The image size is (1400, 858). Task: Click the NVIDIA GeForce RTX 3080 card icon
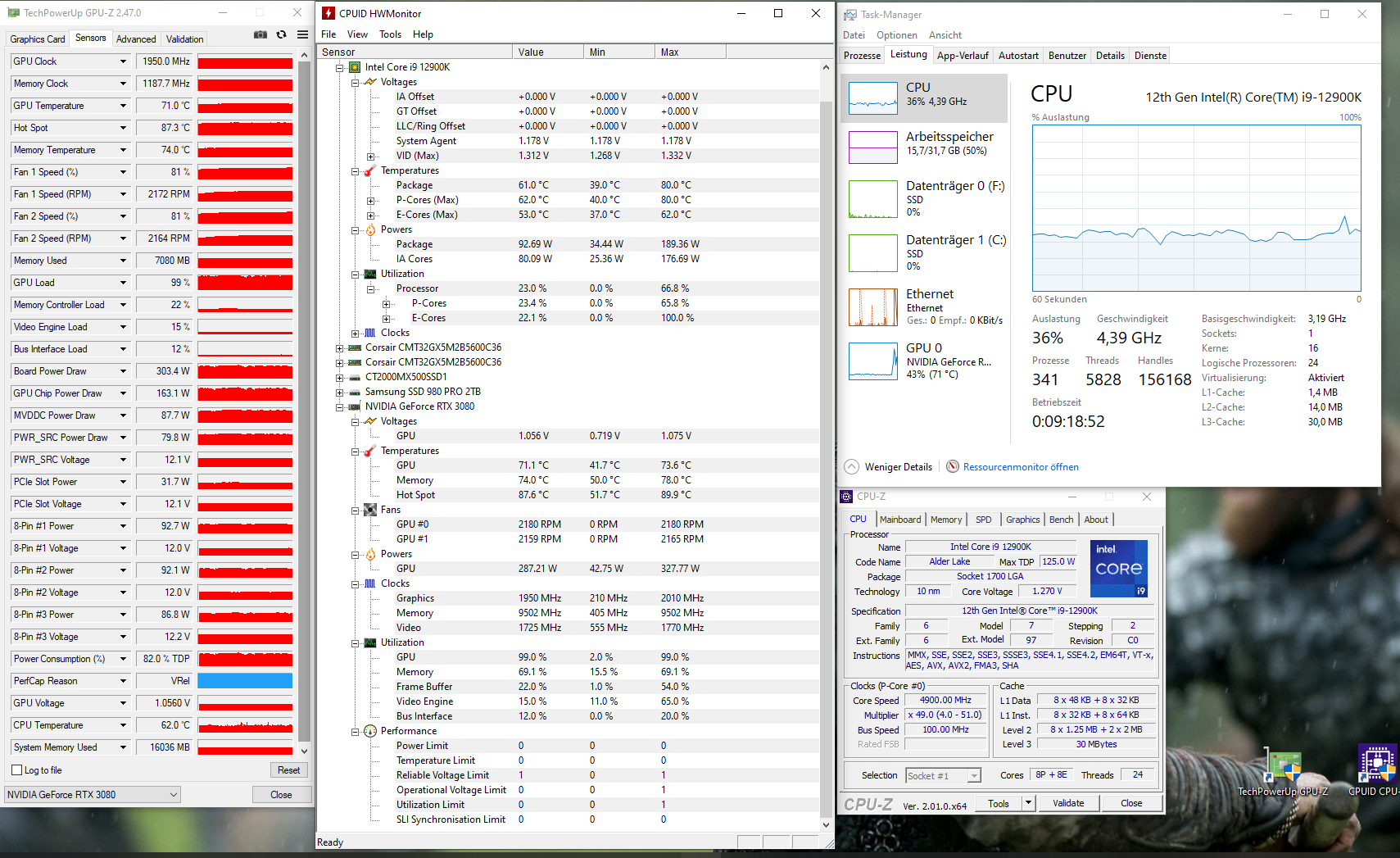355,406
